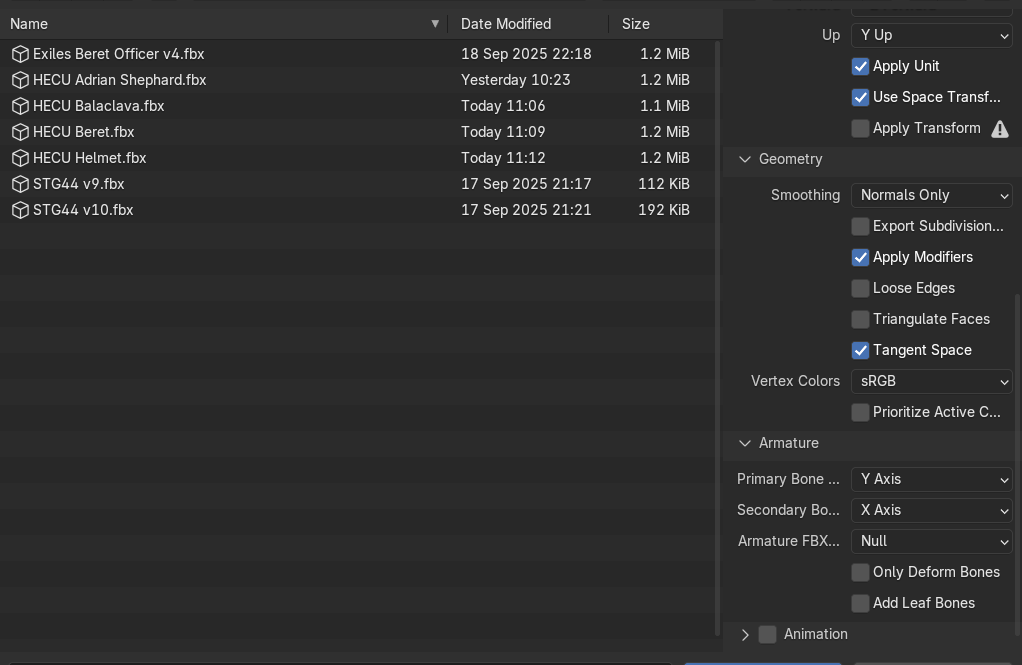Open the Smoothing dropdown set to Normals Only
This screenshot has height=665, width=1022.
pos(931,195)
